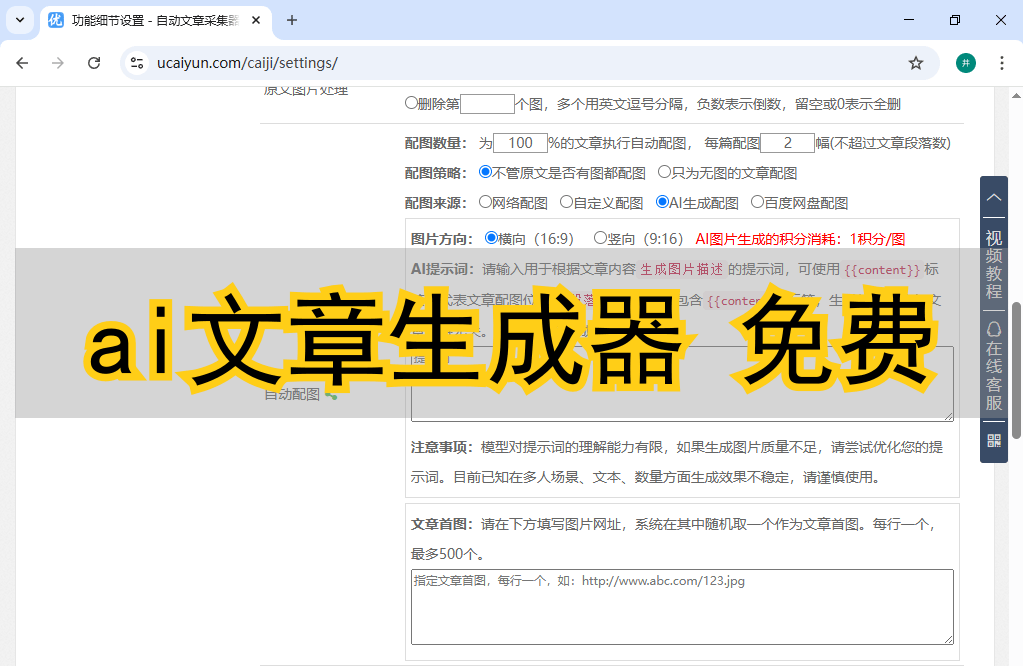This screenshot has width=1023, height=666.
Task: Click the site information icon in address bar
Action: (138, 63)
